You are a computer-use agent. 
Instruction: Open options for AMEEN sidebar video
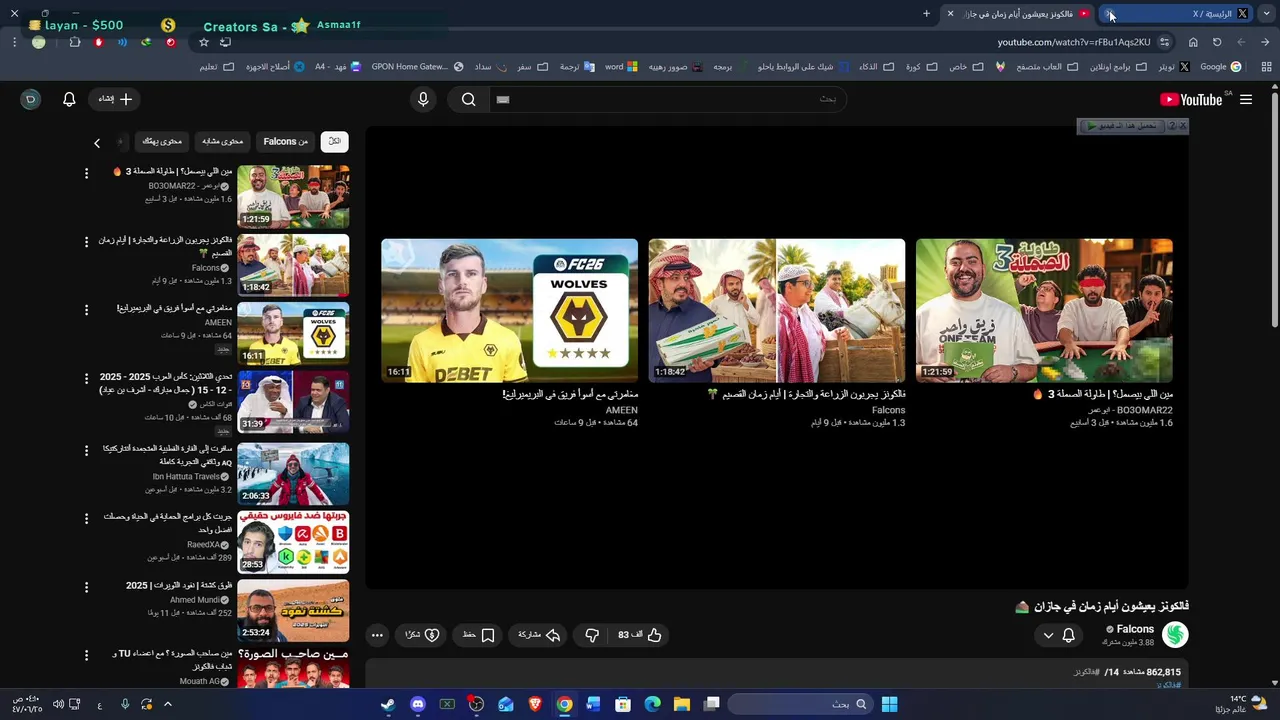click(x=86, y=310)
